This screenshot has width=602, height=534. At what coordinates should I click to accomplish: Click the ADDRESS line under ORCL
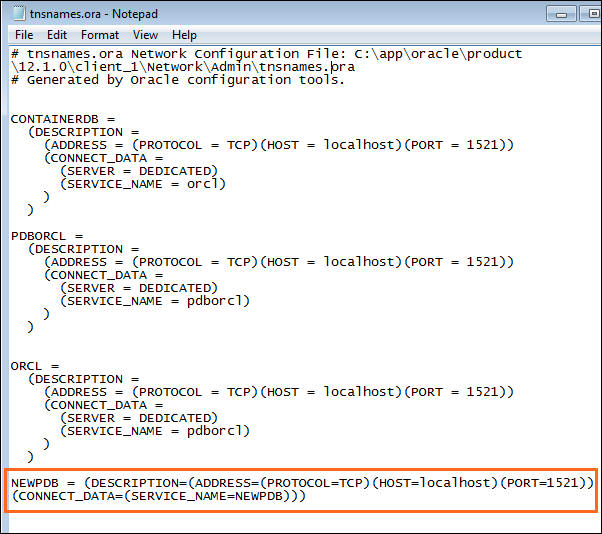click(x=279, y=392)
